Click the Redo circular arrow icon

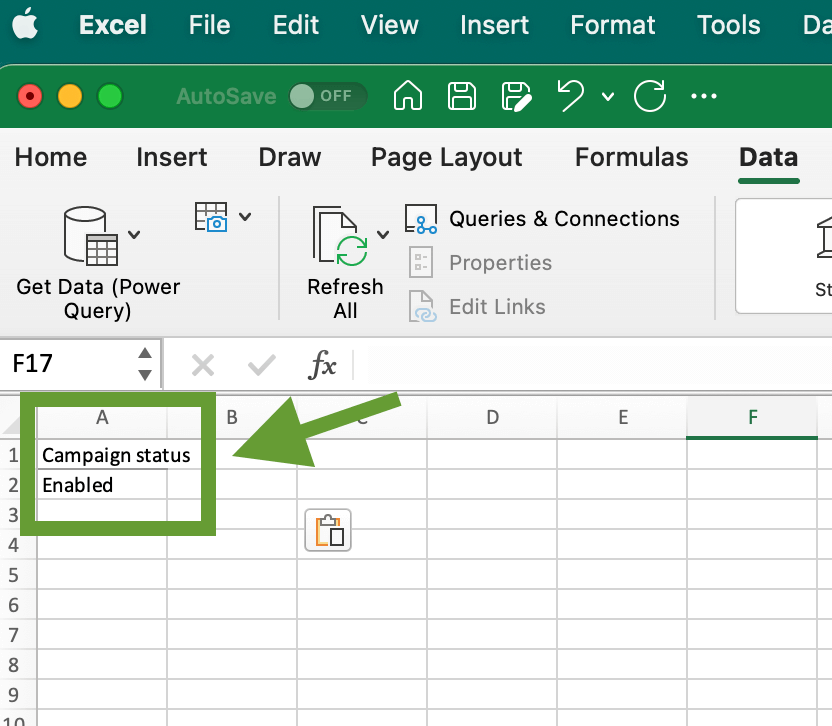[649, 96]
